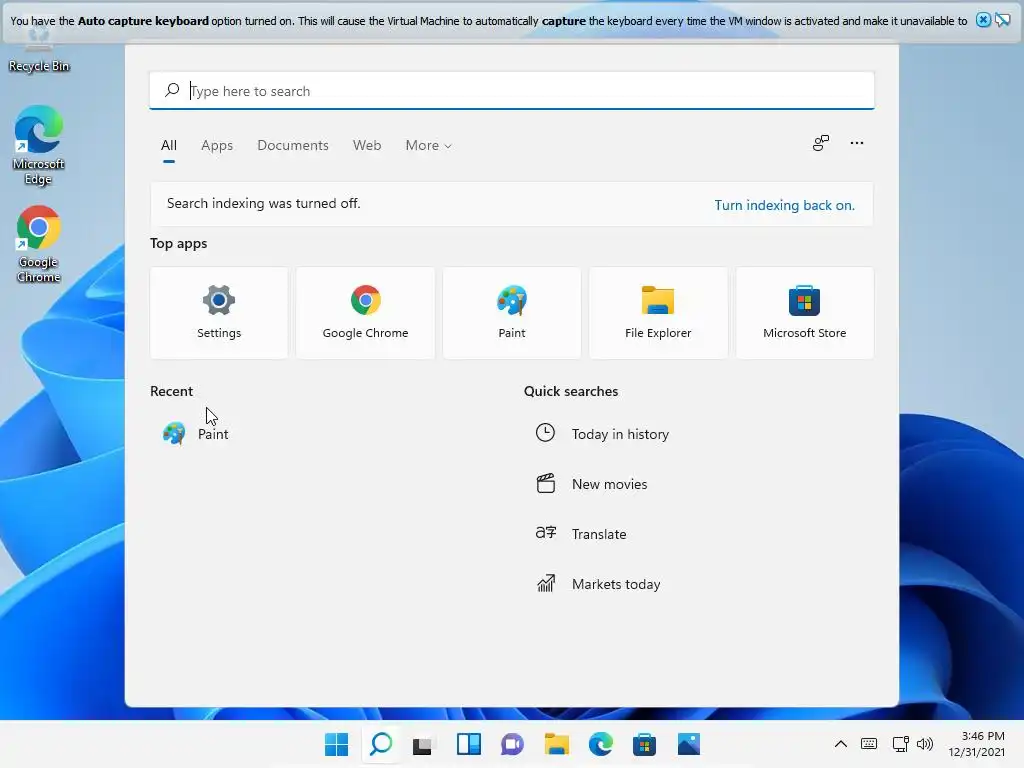Screen dimensions: 1024x768
Task: Click the Search icon on the taskbar
Action: (x=381, y=744)
